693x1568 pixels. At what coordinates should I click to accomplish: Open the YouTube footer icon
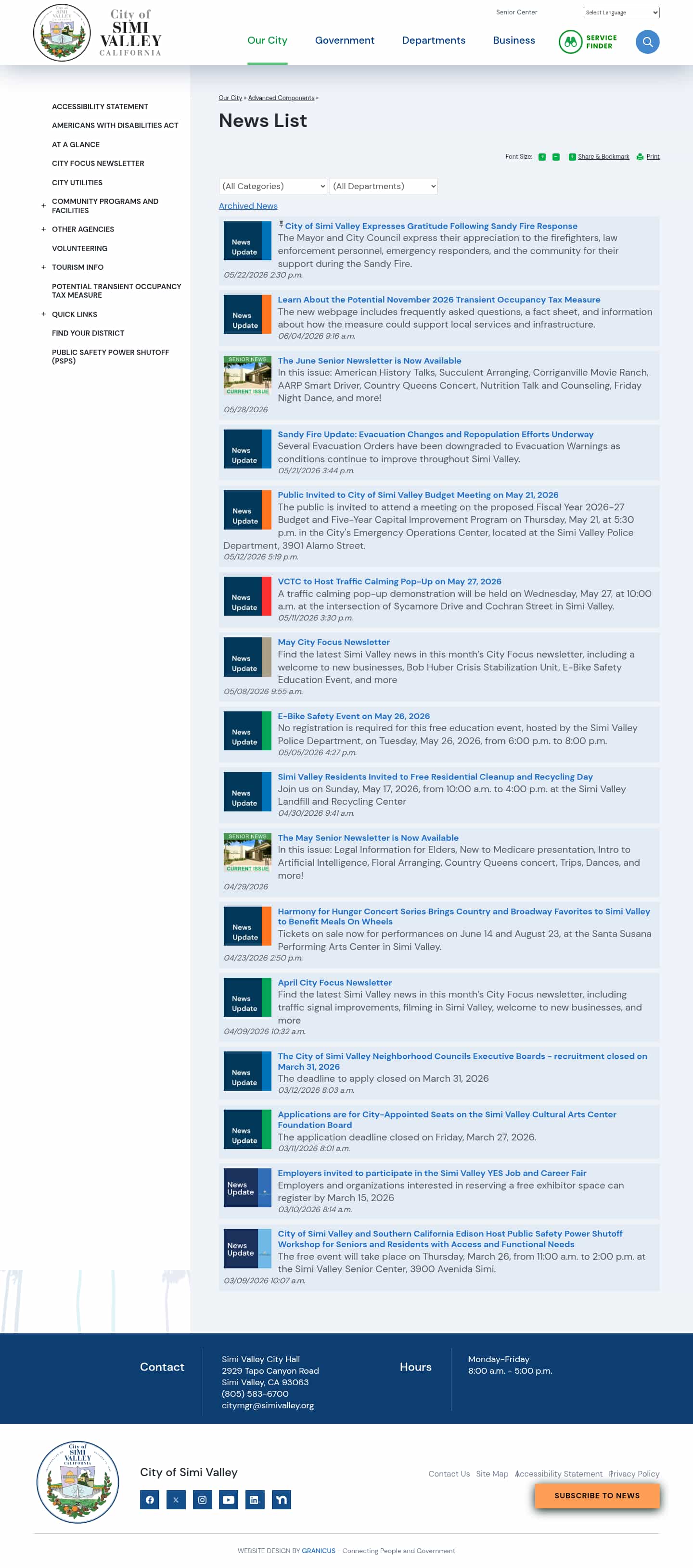(229, 1500)
